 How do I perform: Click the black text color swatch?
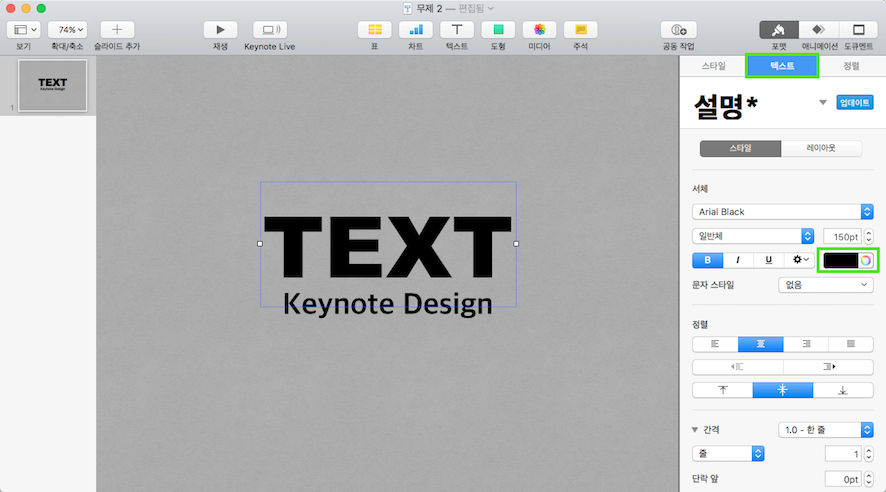point(841,260)
